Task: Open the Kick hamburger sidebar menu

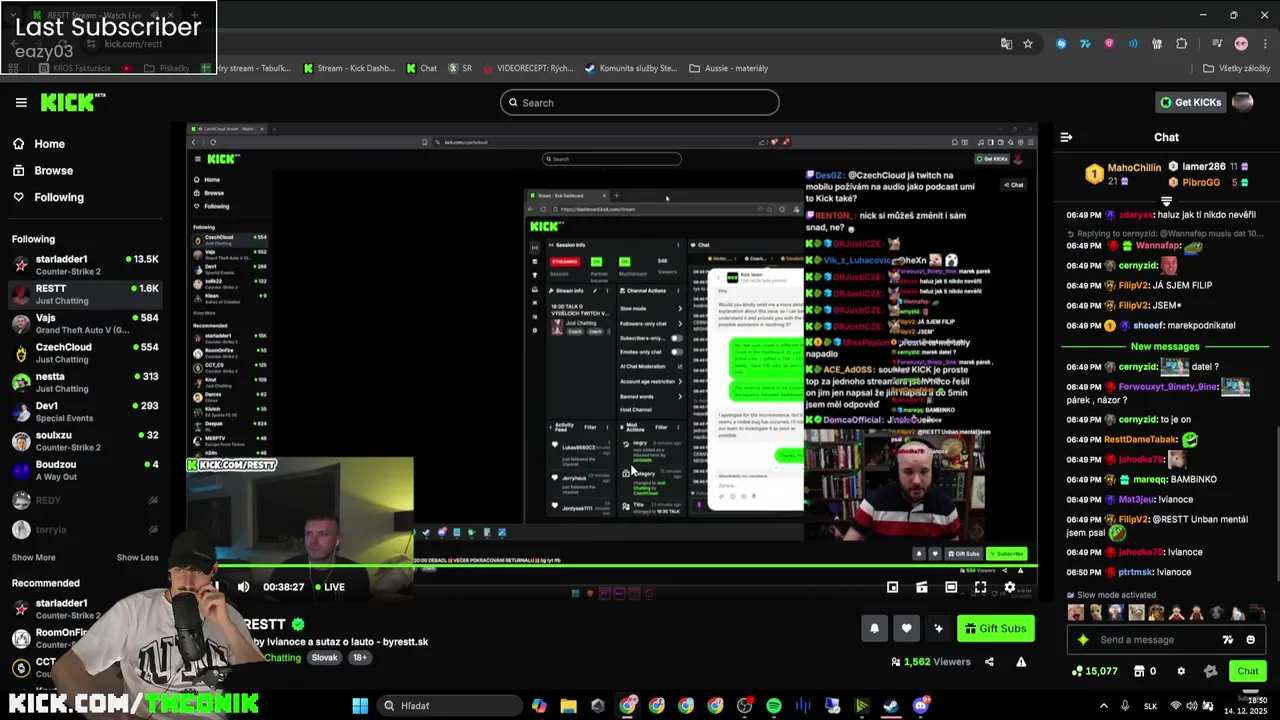Action: coord(21,102)
